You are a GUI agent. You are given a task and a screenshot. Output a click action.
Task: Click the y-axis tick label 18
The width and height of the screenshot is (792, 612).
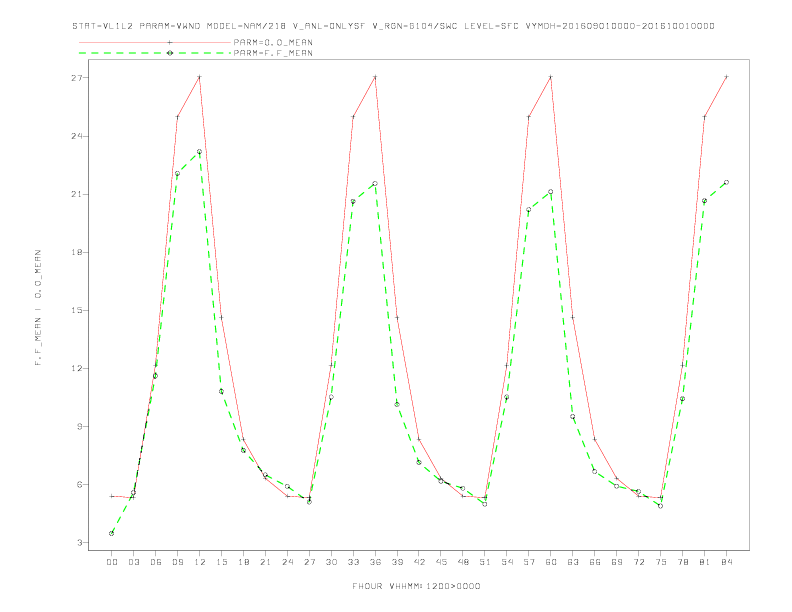click(x=76, y=252)
